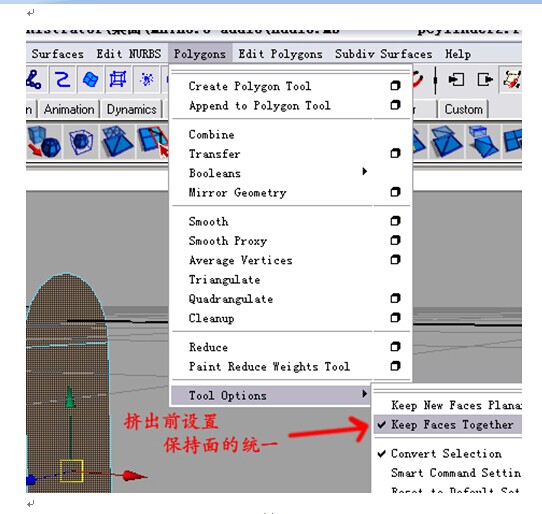Click the input connections arrow icon
This screenshot has width=542, height=514.
click(456, 80)
